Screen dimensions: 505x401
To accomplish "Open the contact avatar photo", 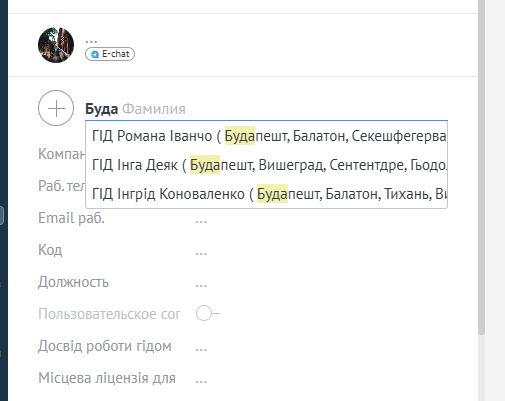I will click(56, 45).
